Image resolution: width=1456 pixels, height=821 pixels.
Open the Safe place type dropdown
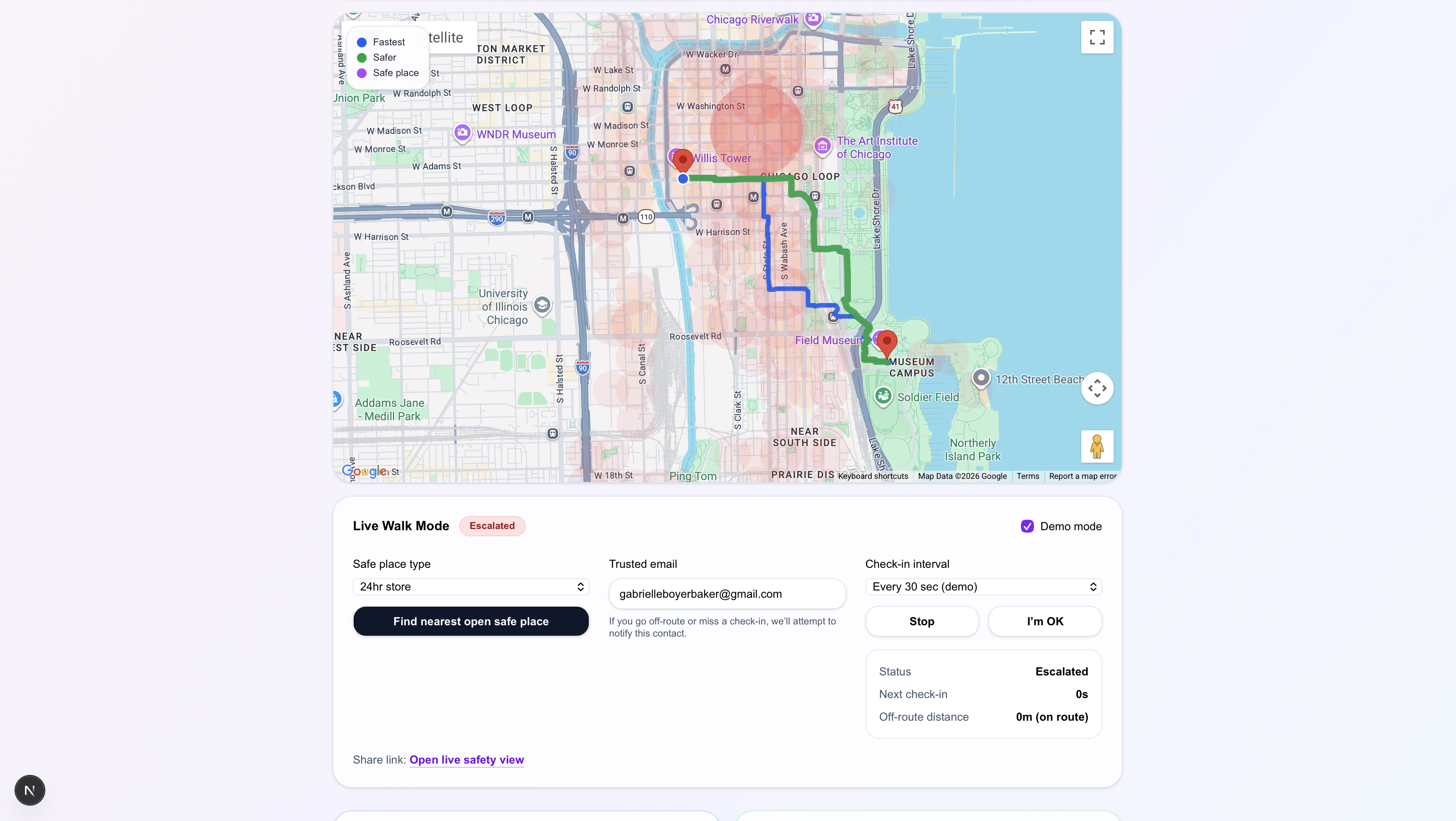pyautogui.click(x=470, y=586)
